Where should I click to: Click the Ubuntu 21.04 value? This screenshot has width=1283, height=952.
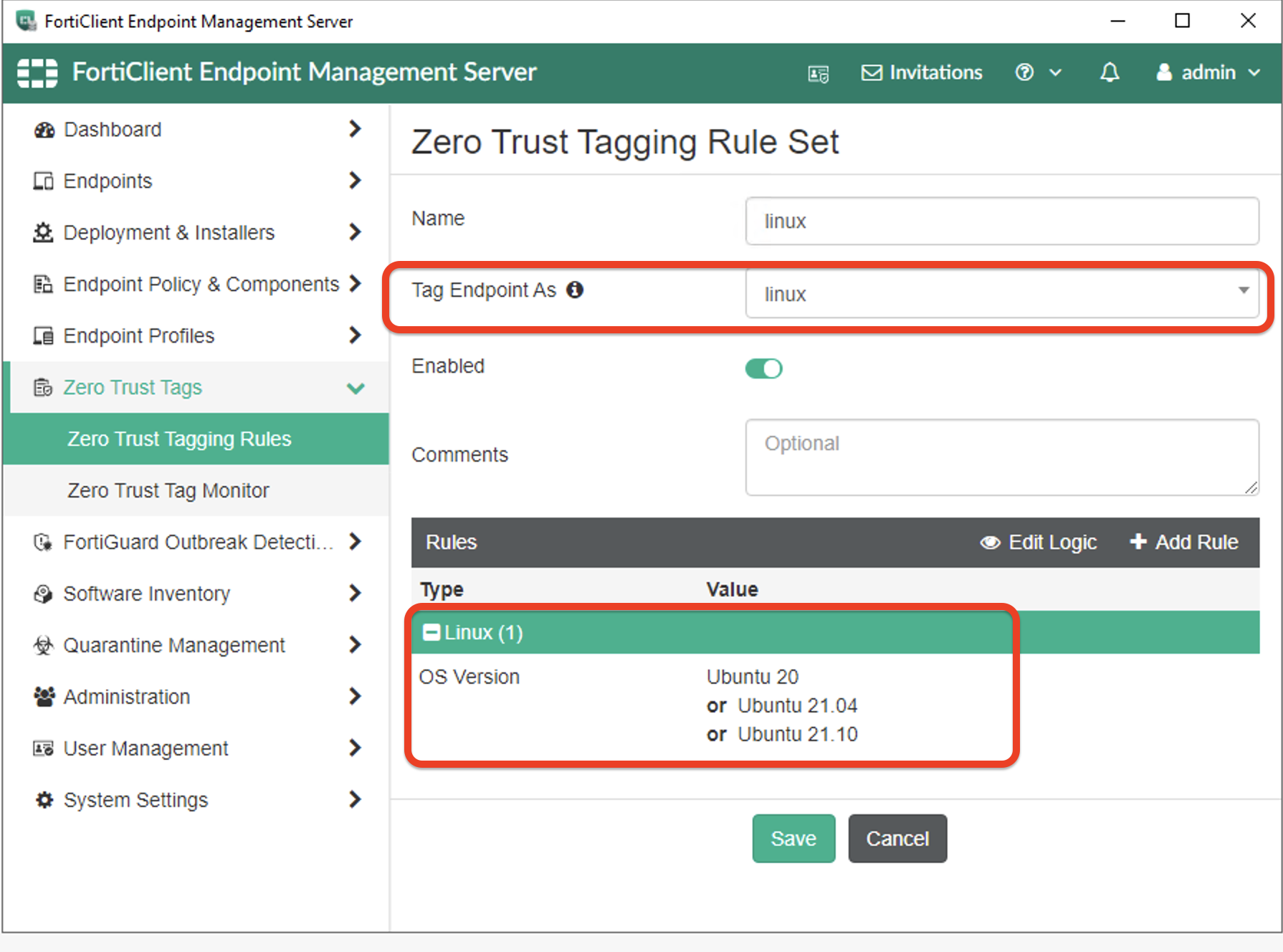[x=797, y=705]
